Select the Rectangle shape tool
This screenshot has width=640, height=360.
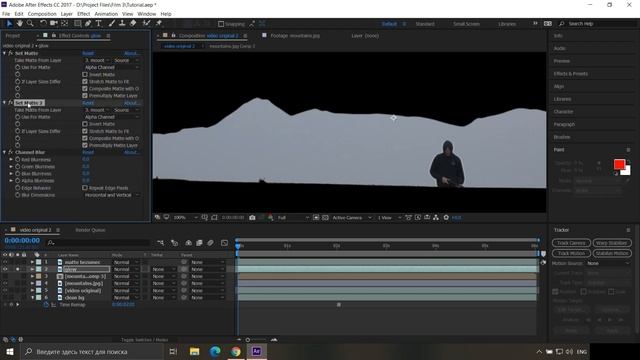click(x=77, y=24)
